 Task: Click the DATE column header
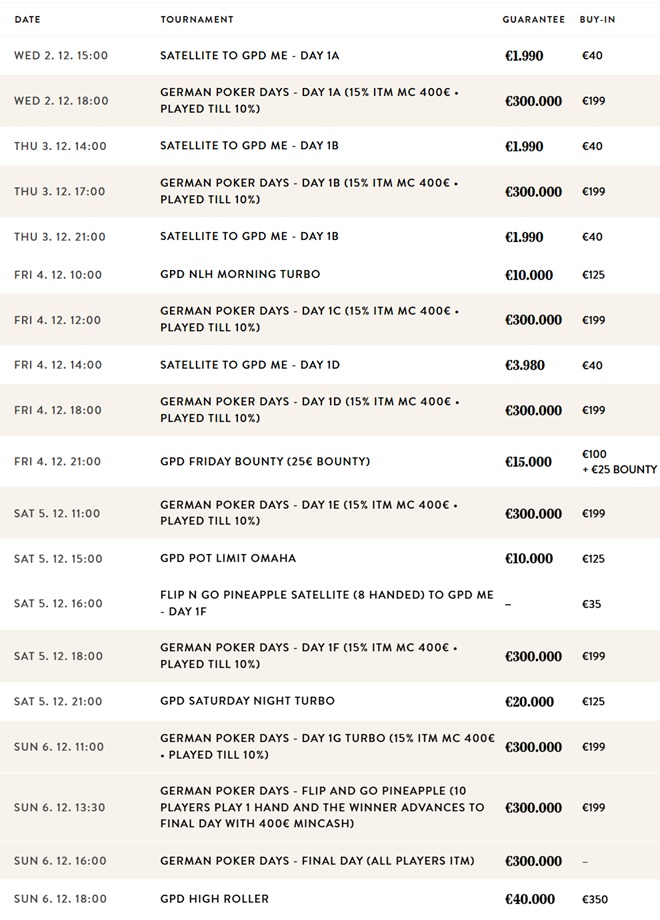(x=28, y=19)
